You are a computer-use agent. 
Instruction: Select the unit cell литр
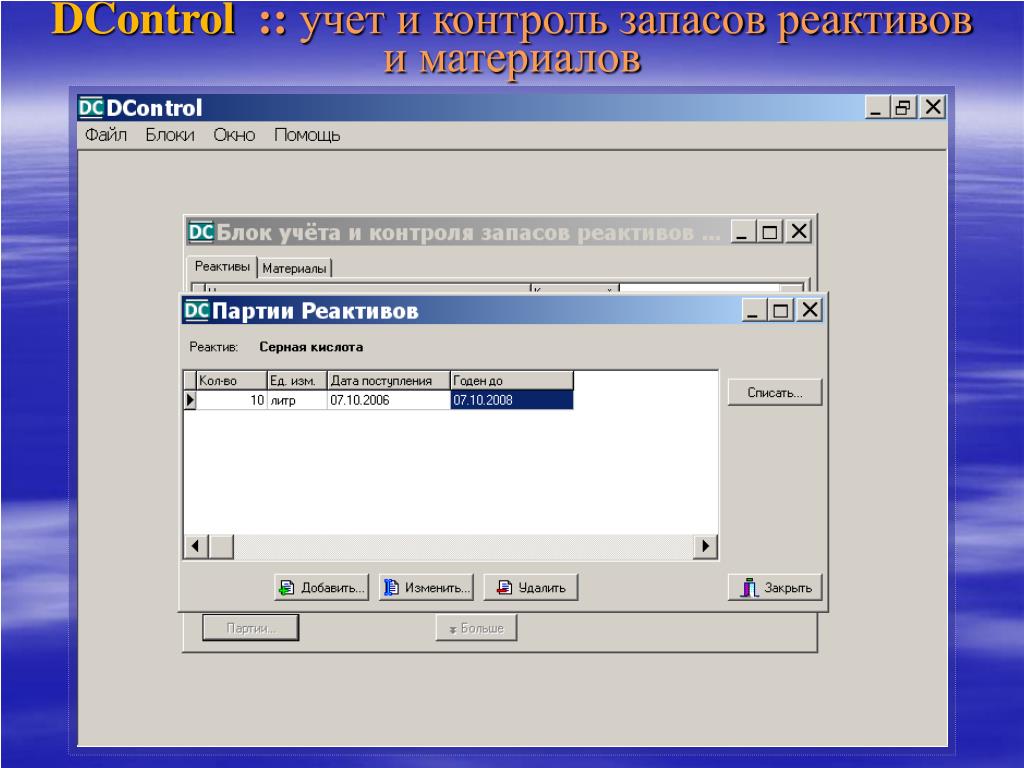pyautogui.click(x=297, y=400)
